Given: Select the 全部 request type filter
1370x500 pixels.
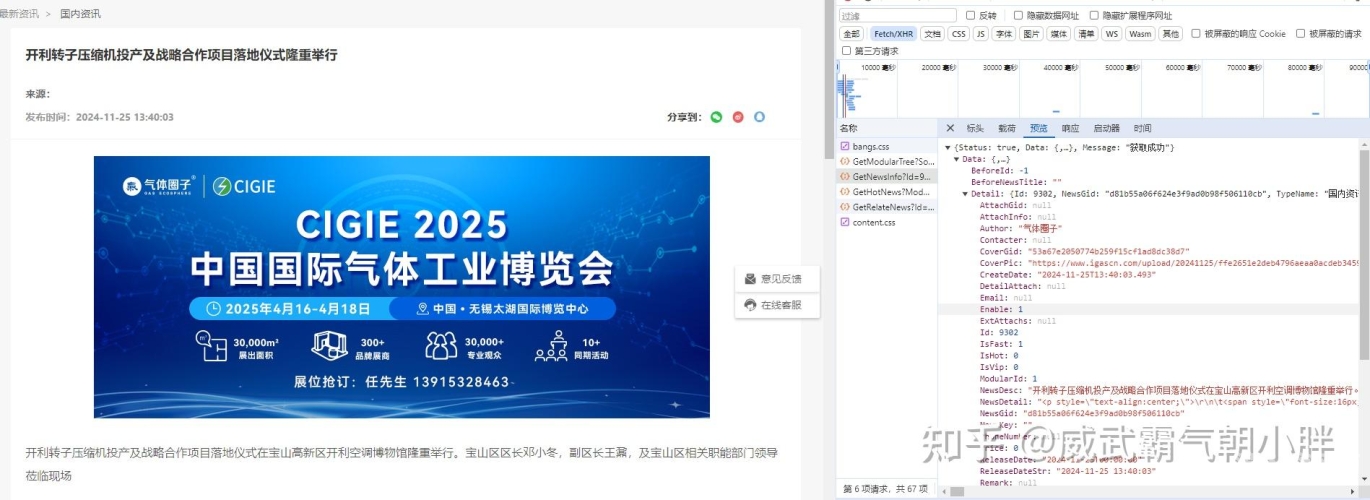Looking at the screenshot, I should (851, 33).
